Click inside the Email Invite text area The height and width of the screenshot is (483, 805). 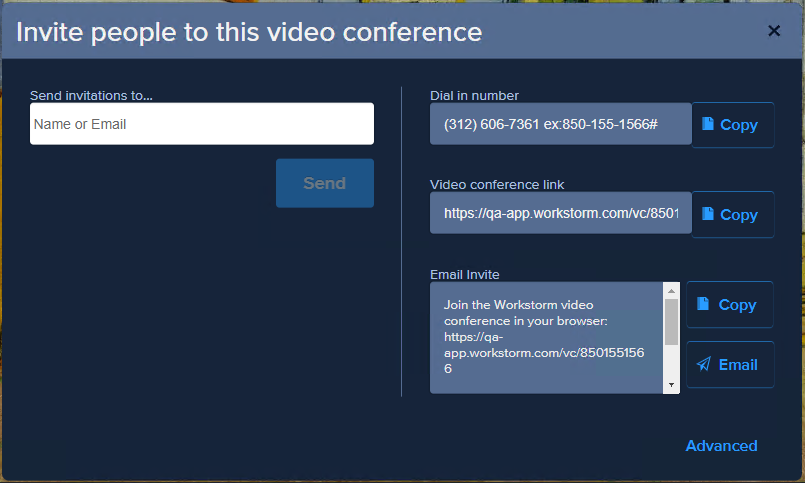[546, 338]
